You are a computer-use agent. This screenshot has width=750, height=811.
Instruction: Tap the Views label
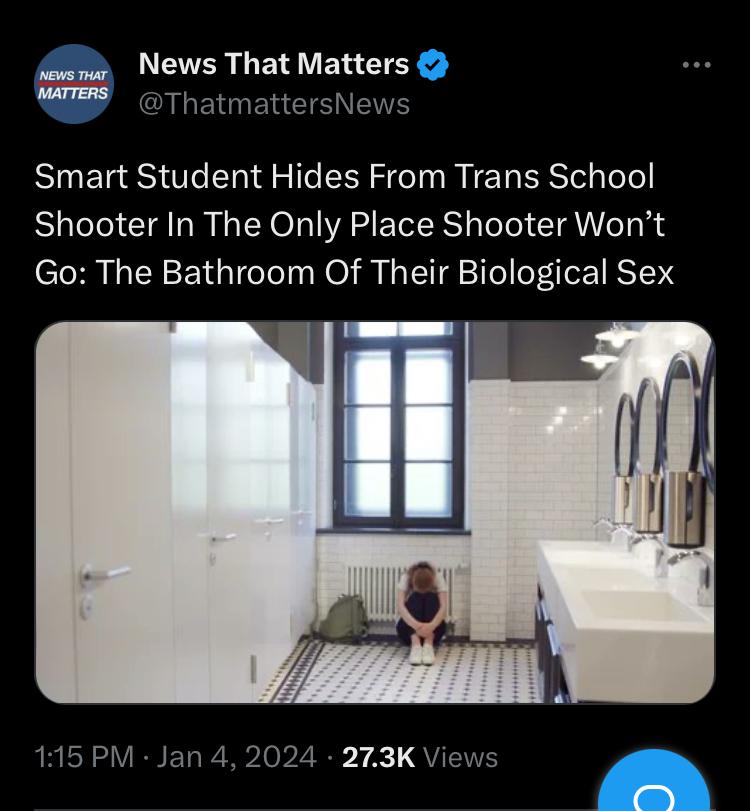(x=460, y=757)
